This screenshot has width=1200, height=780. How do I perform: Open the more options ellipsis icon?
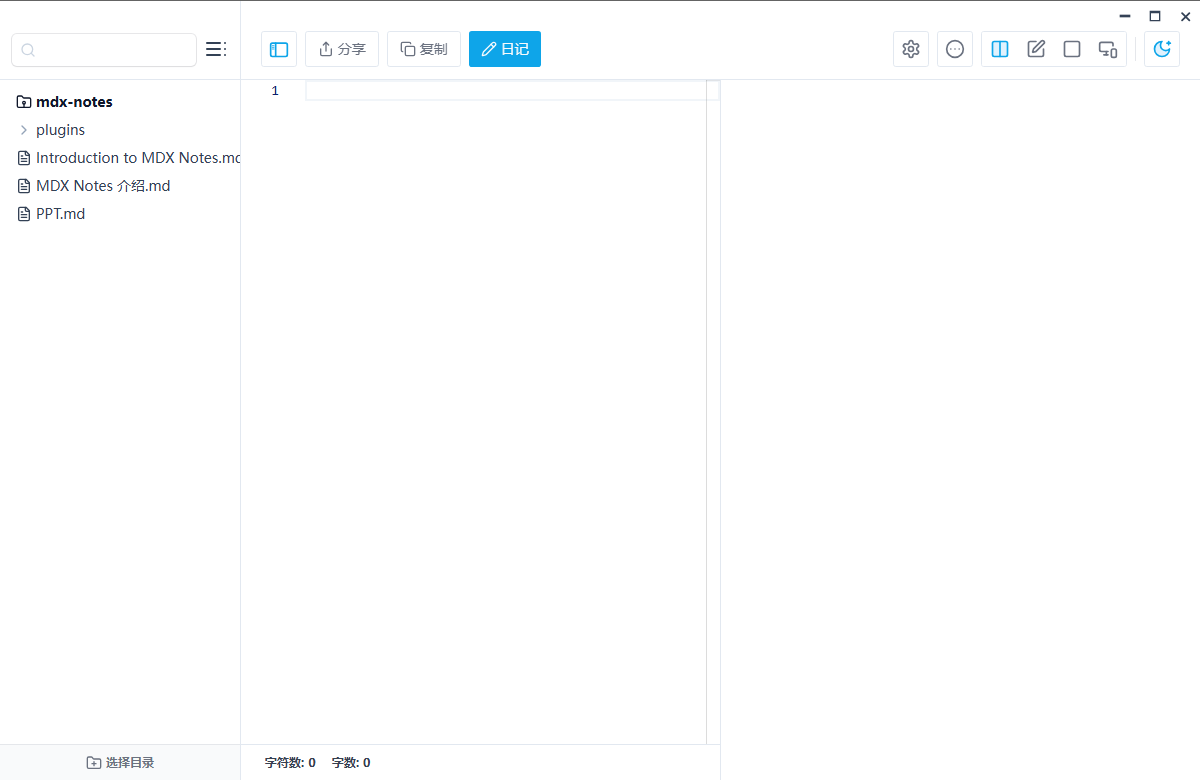click(x=954, y=48)
